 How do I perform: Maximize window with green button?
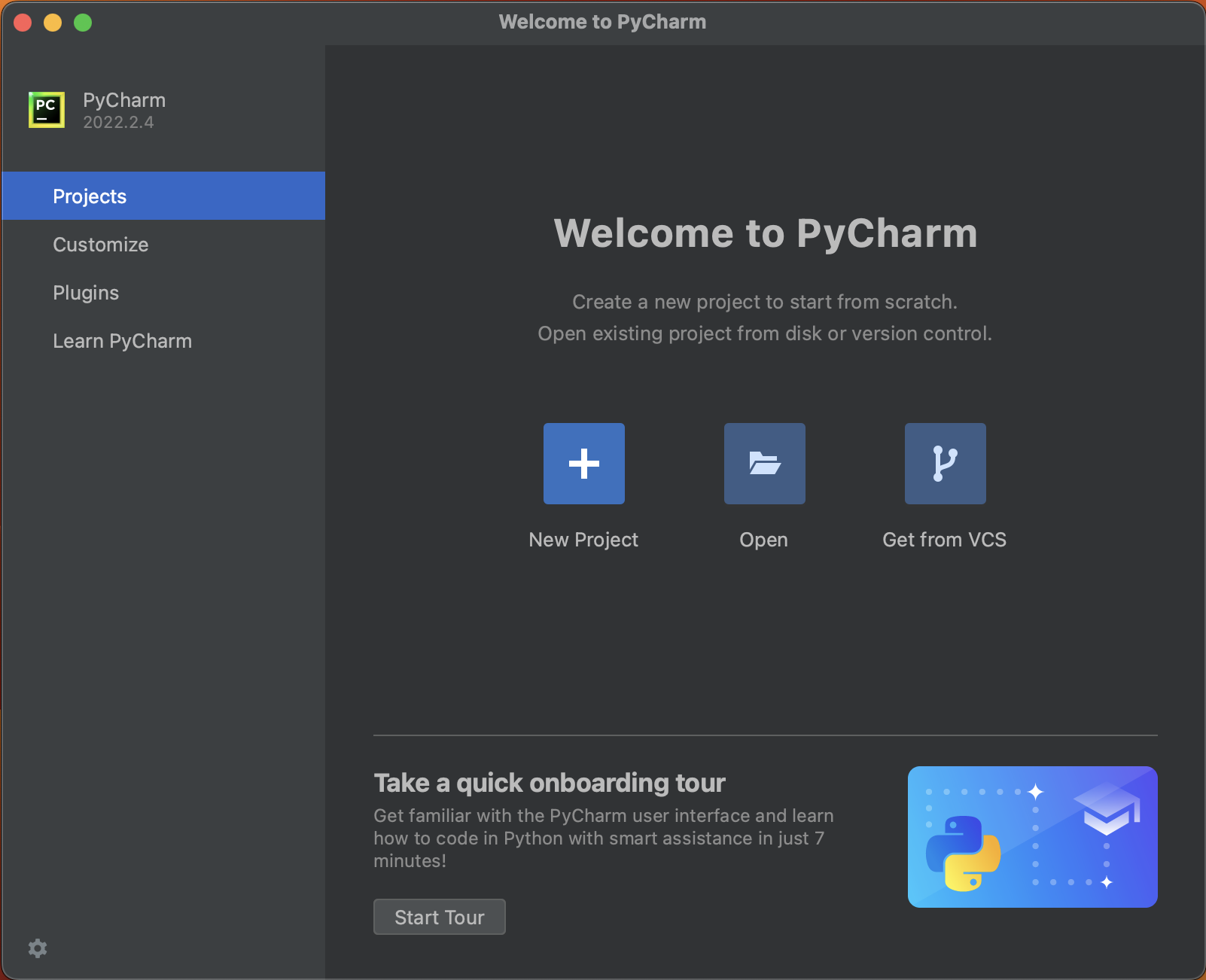83,23
